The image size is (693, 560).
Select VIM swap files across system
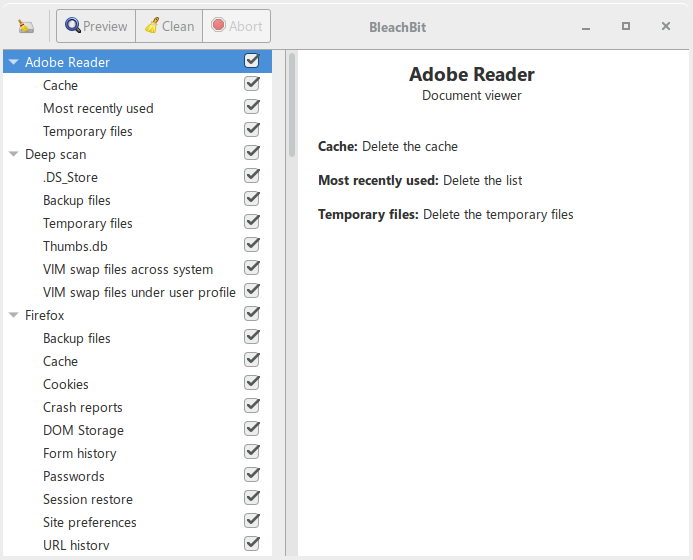click(x=137, y=268)
